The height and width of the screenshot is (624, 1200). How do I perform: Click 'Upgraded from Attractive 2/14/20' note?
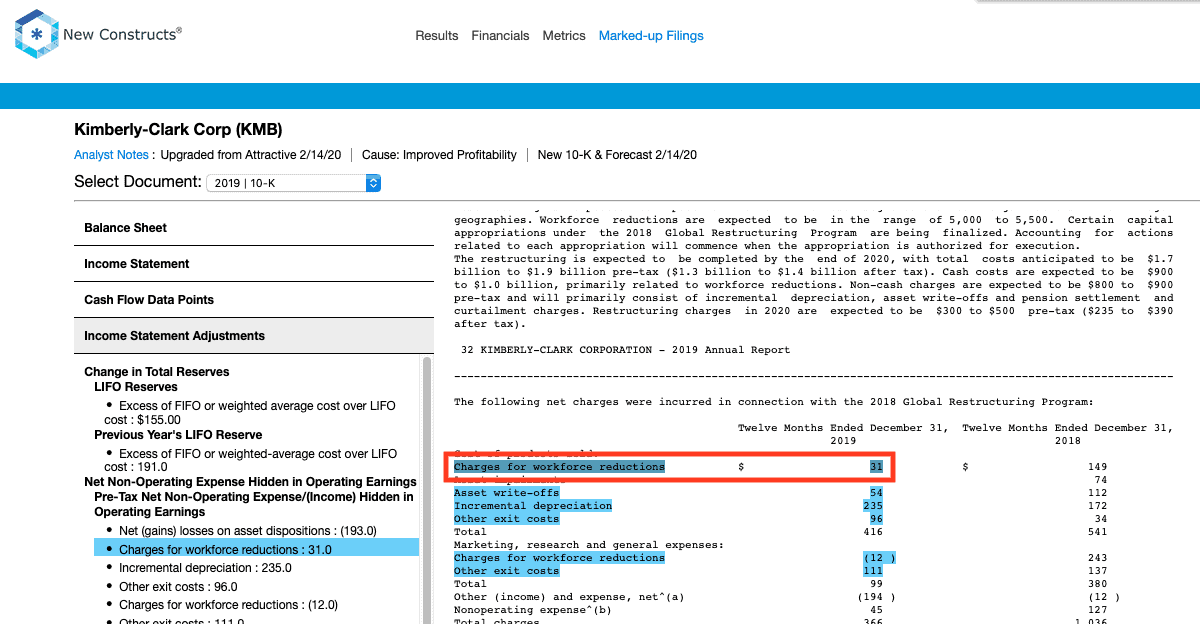pyautogui.click(x=251, y=155)
